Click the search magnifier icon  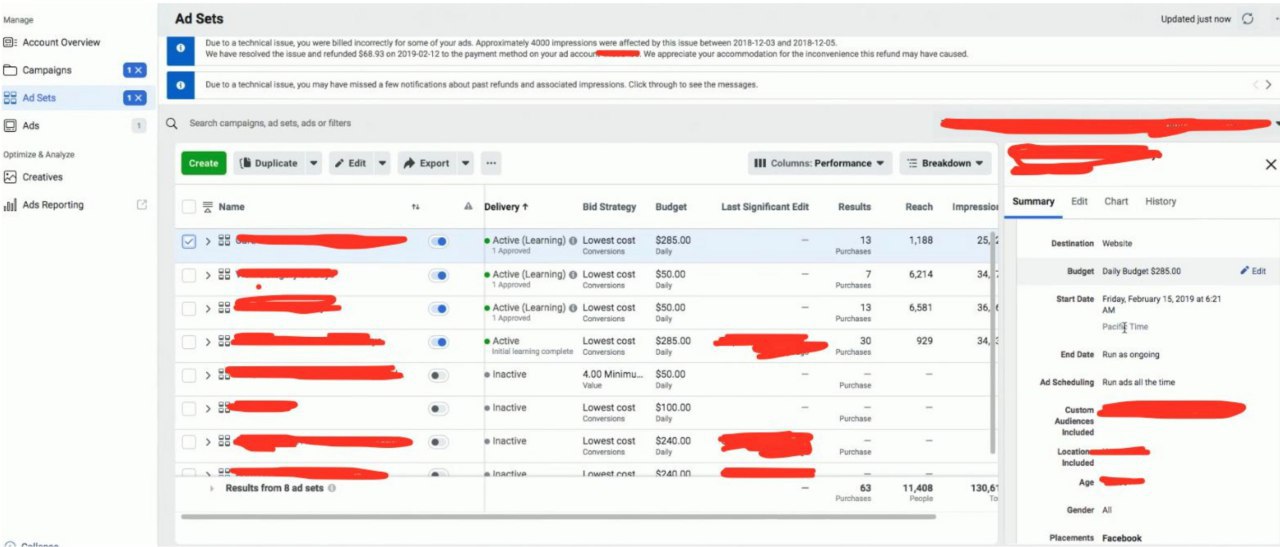(171, 123)
